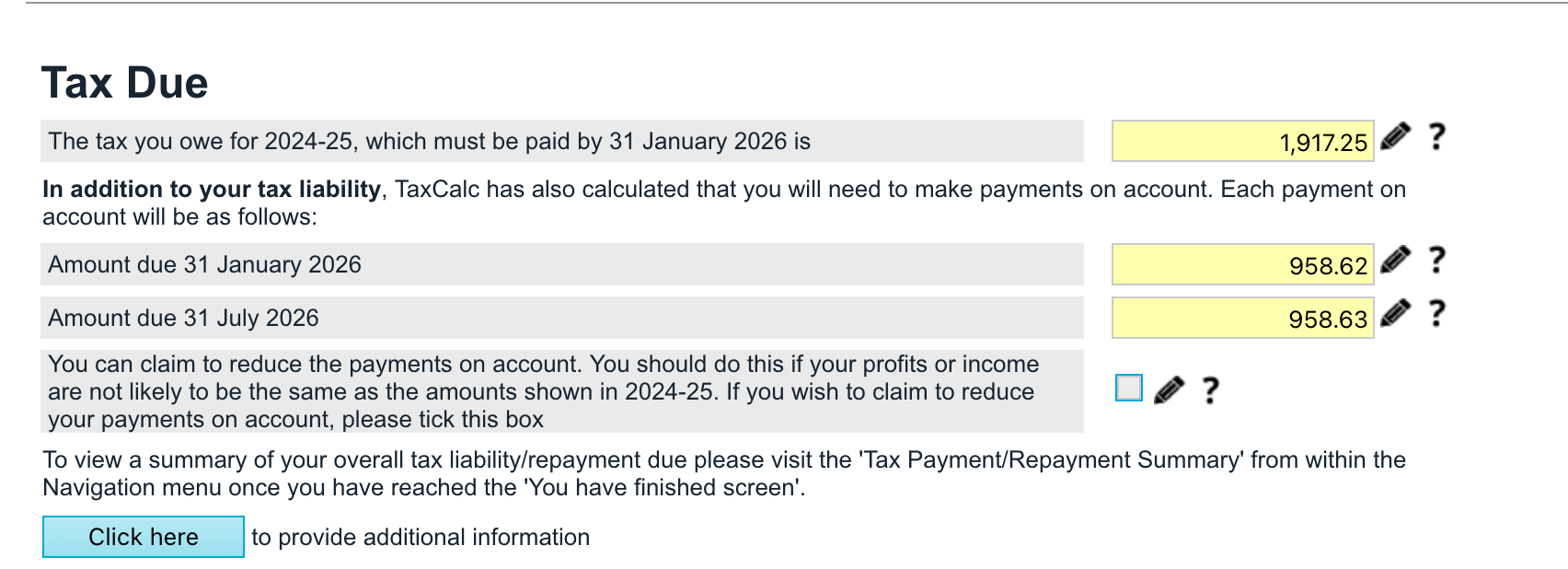Open help for the reduce payments on account claim
The width and height of the screenshot is (1568, 569).
click(1211, 391)
